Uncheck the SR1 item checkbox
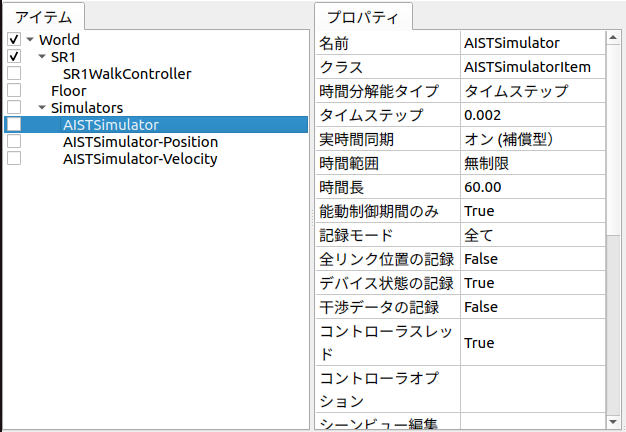The width and height of the screenshot is (626, 432). 14,56
